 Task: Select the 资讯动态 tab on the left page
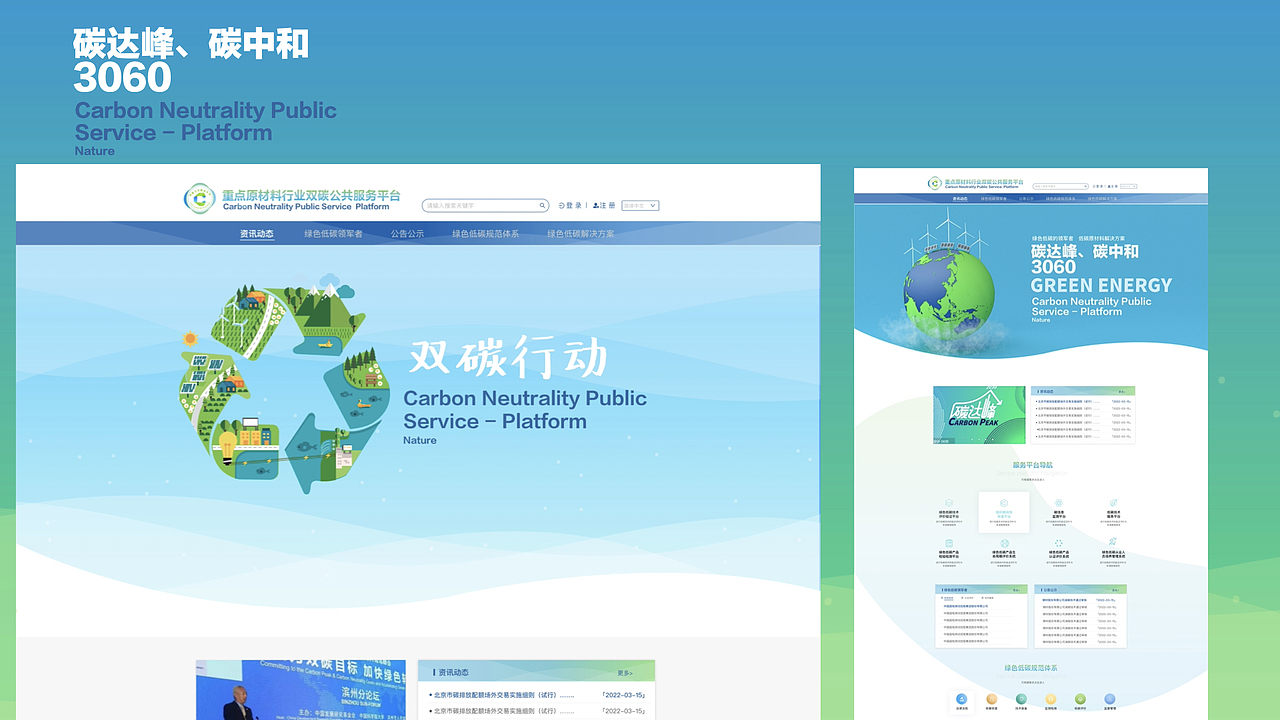click(257, 233)
